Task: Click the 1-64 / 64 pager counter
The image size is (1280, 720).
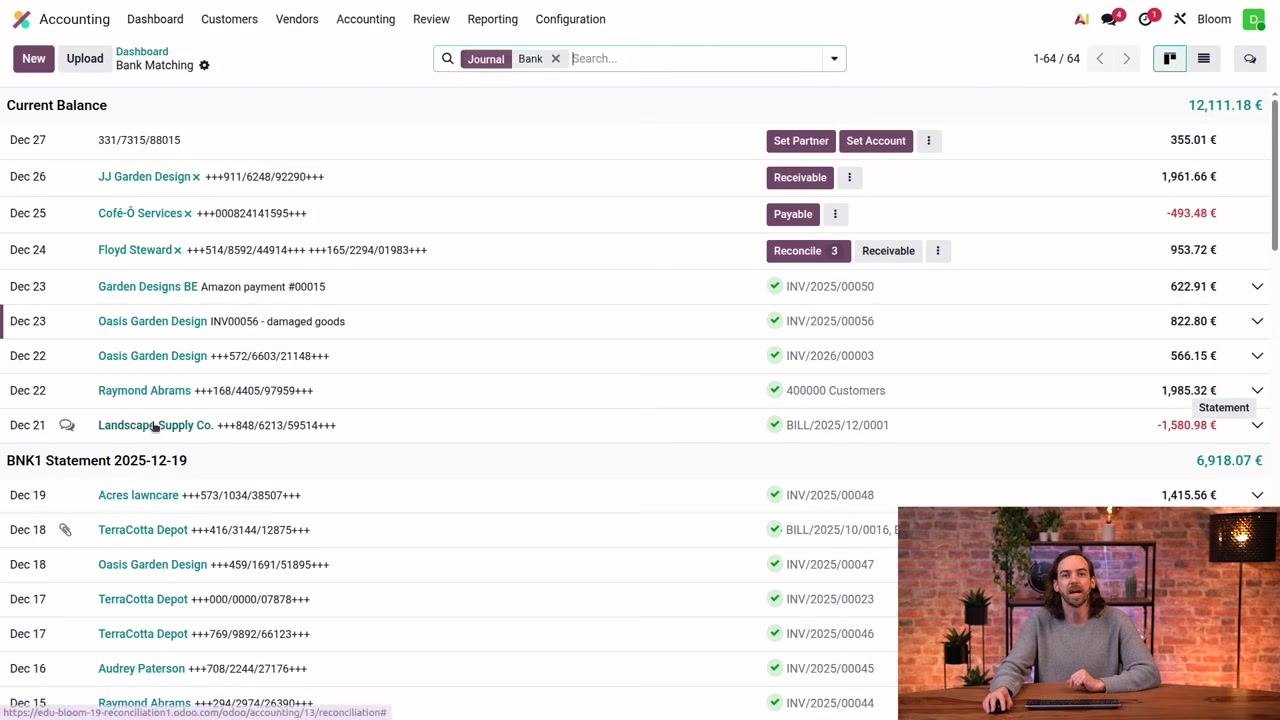Action: tap(1056, 59)
